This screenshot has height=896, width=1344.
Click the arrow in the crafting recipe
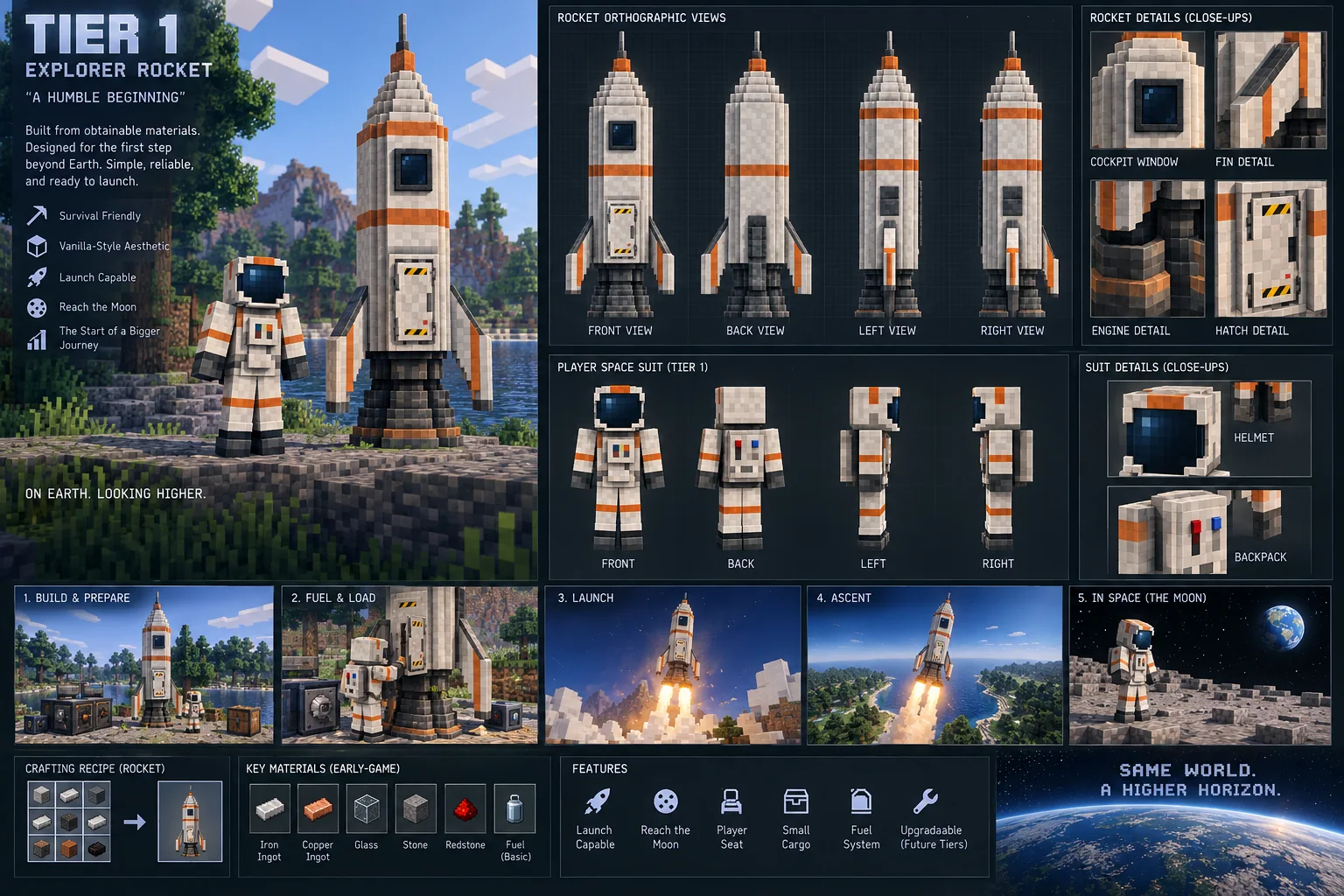[135, 822]
